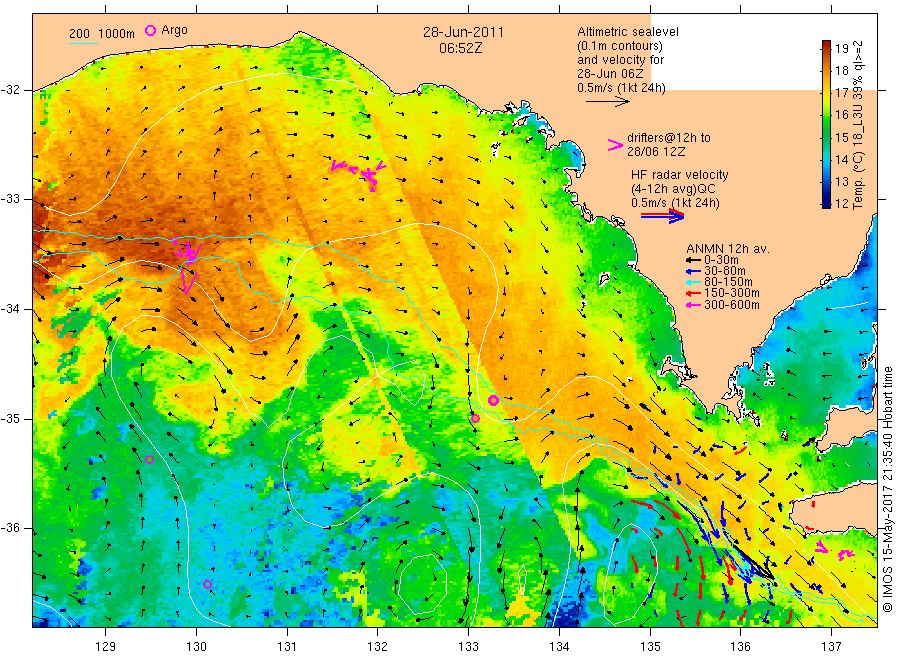
Task: Click the magenta 300-600m legend arrow
Action: 693,305
